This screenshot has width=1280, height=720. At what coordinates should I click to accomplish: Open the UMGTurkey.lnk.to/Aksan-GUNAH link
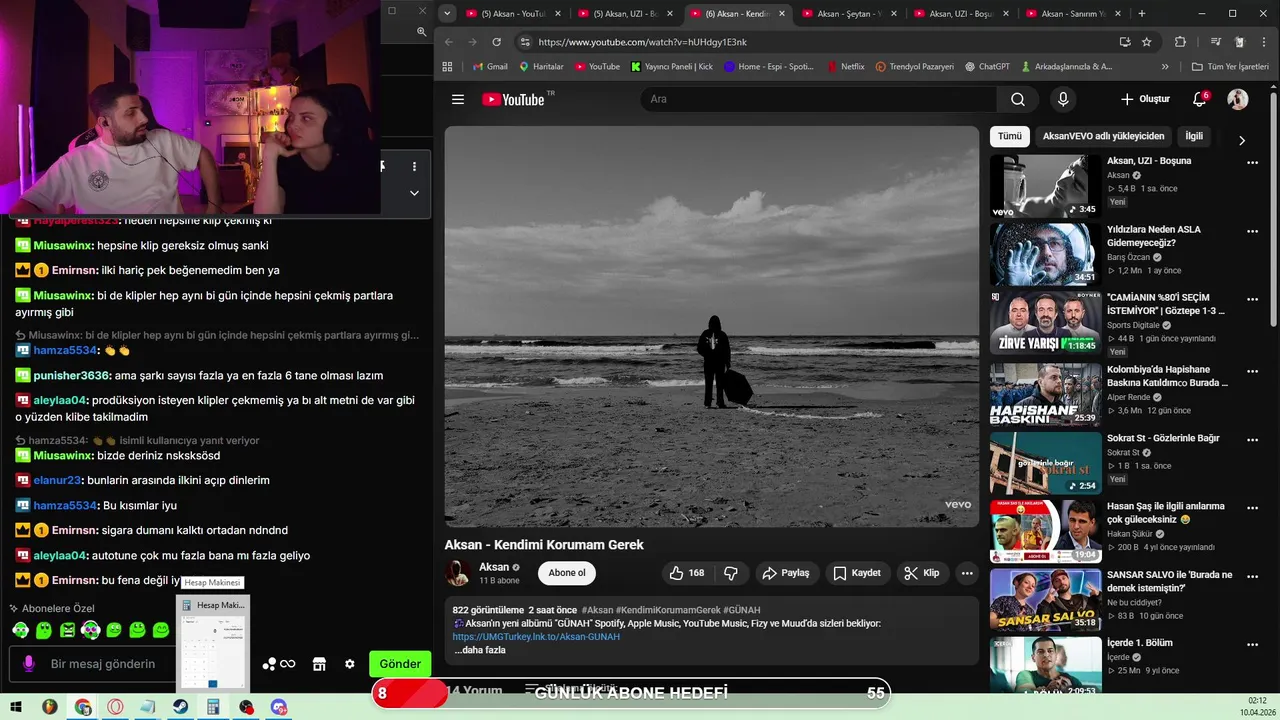pos(536,637)
